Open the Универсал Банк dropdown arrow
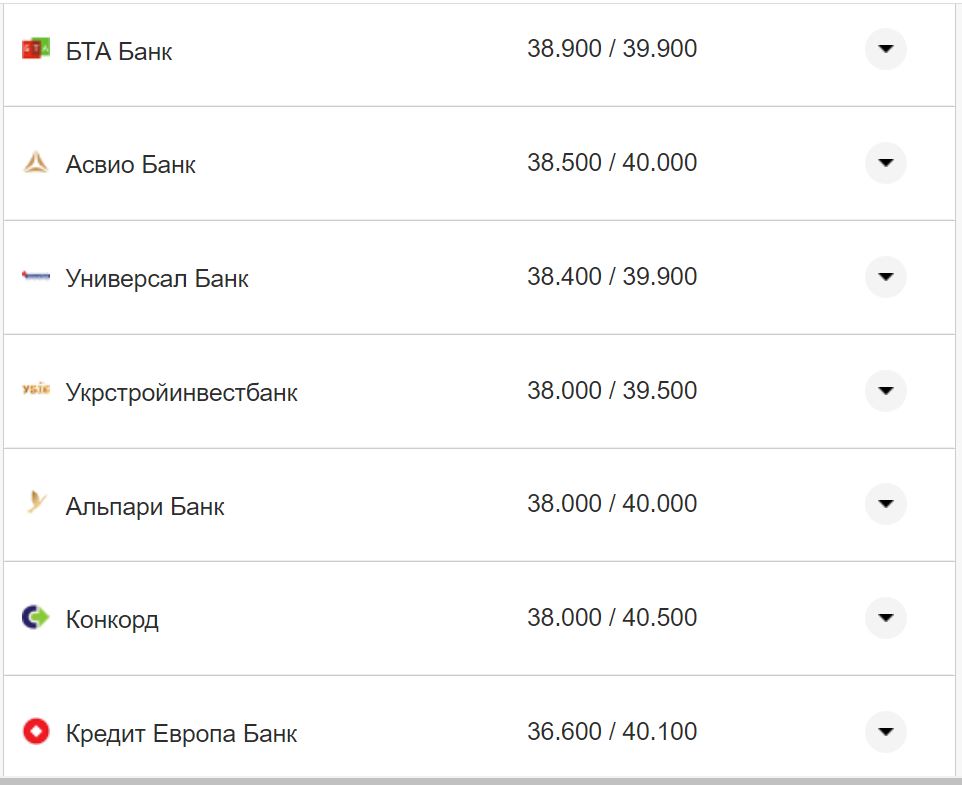Image resolution: width=962 pixels, height=785 pixels. [x=885, y=277]
